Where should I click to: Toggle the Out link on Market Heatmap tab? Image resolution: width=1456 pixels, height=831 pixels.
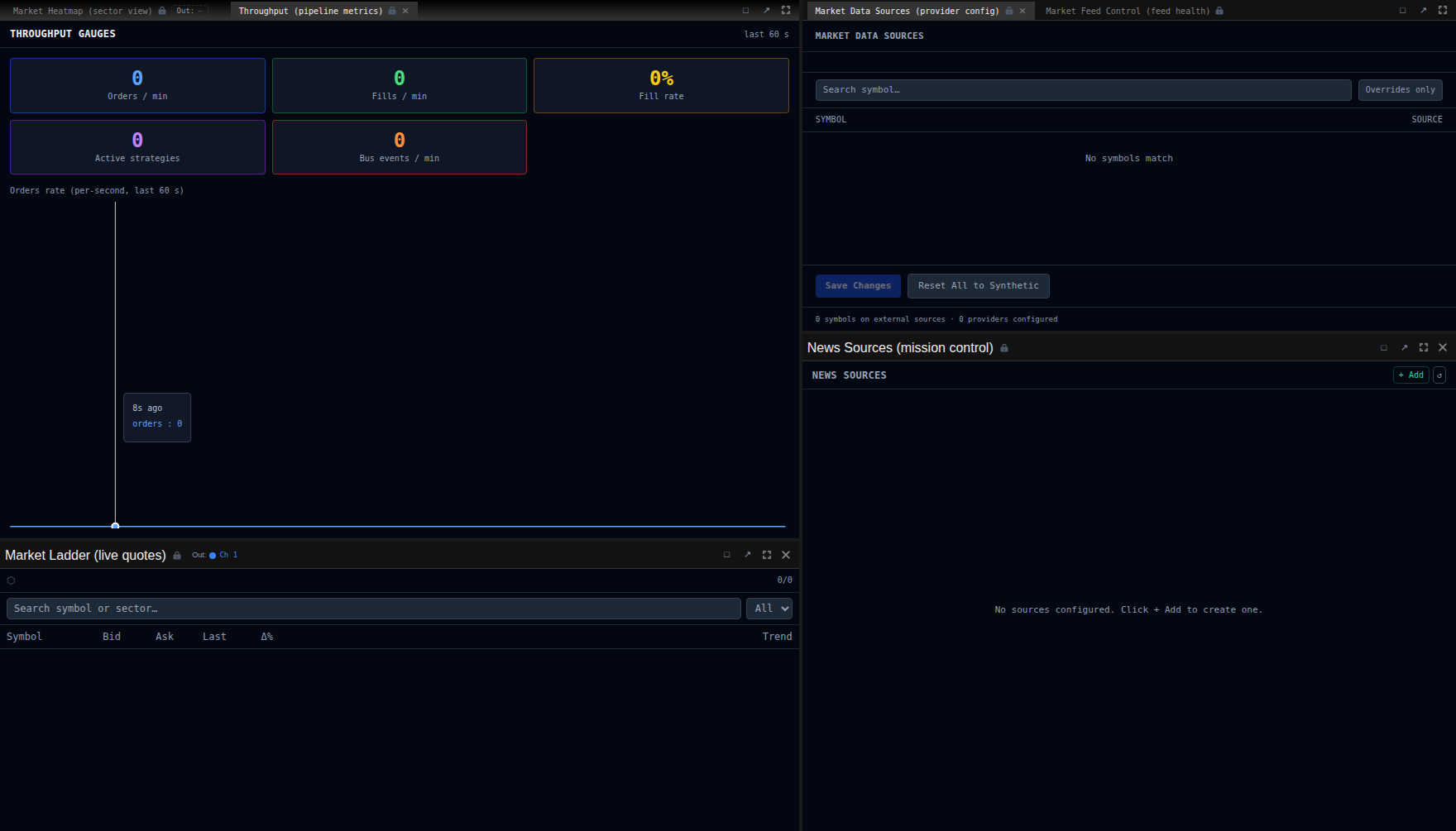[x=189, y=11]
